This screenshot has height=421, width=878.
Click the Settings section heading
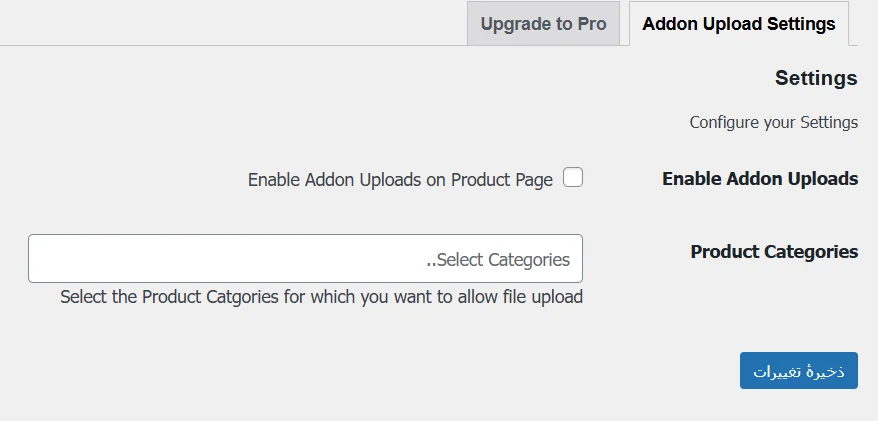pos(816,78)
